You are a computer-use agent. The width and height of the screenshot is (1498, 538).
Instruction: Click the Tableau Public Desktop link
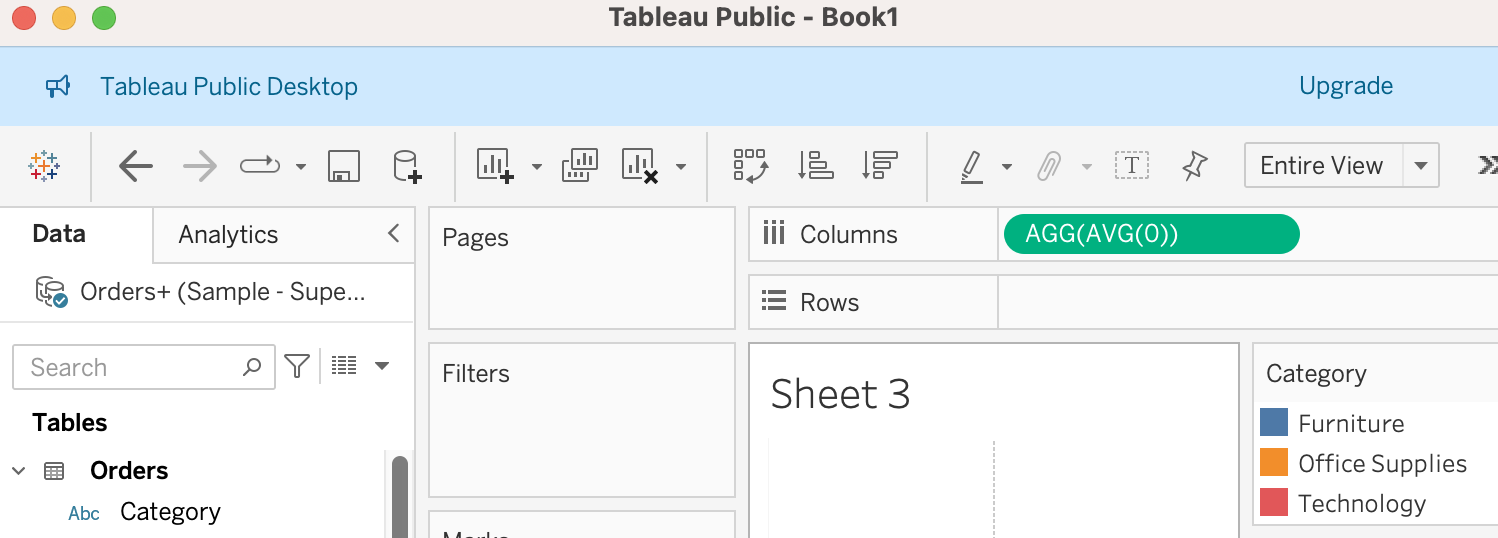pyautogui.click(x=229, y=87)
